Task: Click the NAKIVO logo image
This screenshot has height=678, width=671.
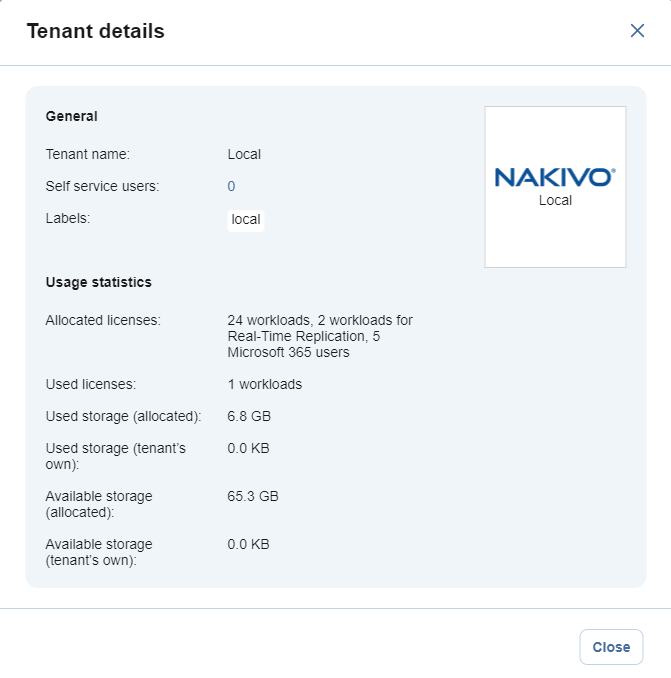Action: 555,178
